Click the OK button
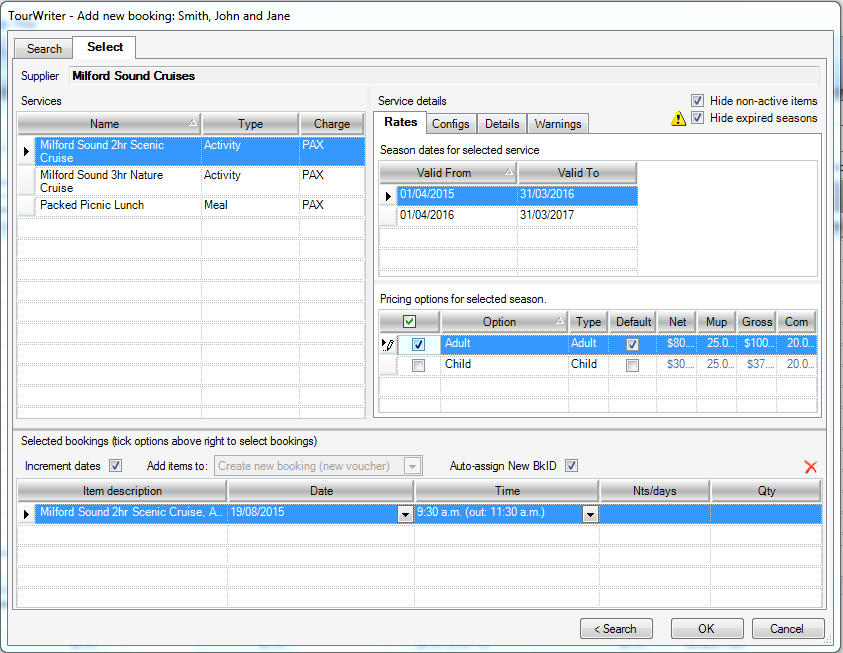This screenshot has height=653, width=843. pos(706,629)
